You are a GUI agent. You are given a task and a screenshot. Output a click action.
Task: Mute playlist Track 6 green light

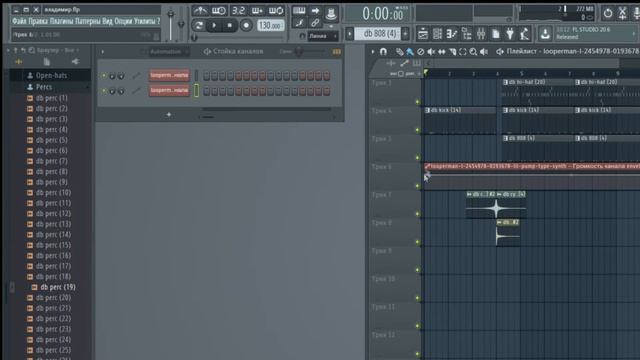point(417,186)
